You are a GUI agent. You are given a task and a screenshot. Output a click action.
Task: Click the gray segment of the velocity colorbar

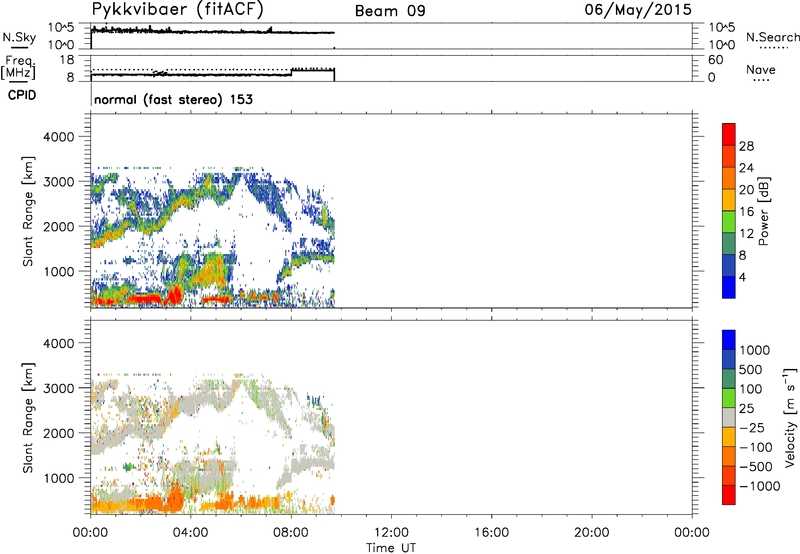click(x=729, y=418)
